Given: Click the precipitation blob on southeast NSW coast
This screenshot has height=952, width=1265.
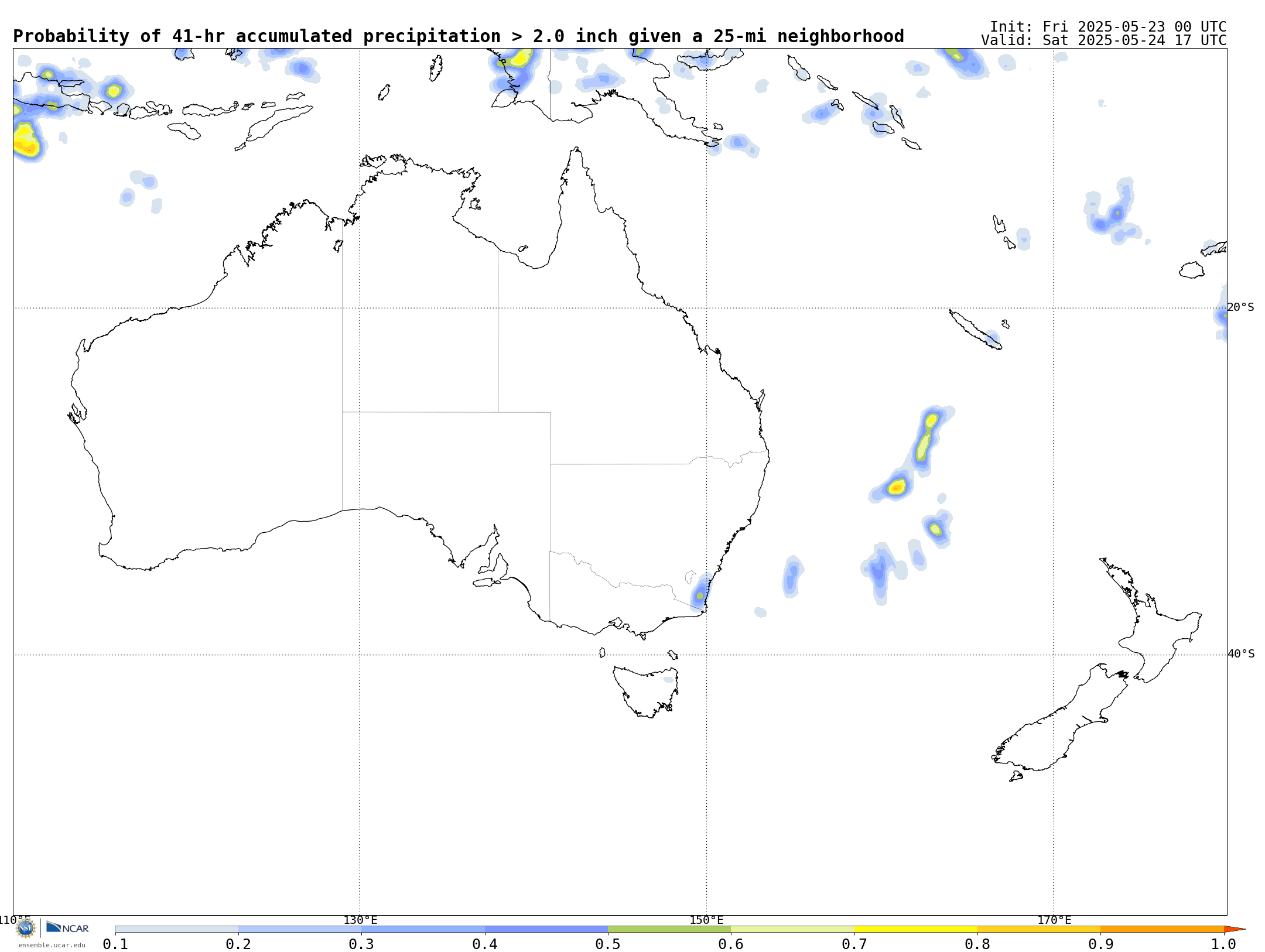Looking at the screenshot, I should click(700, 593).
